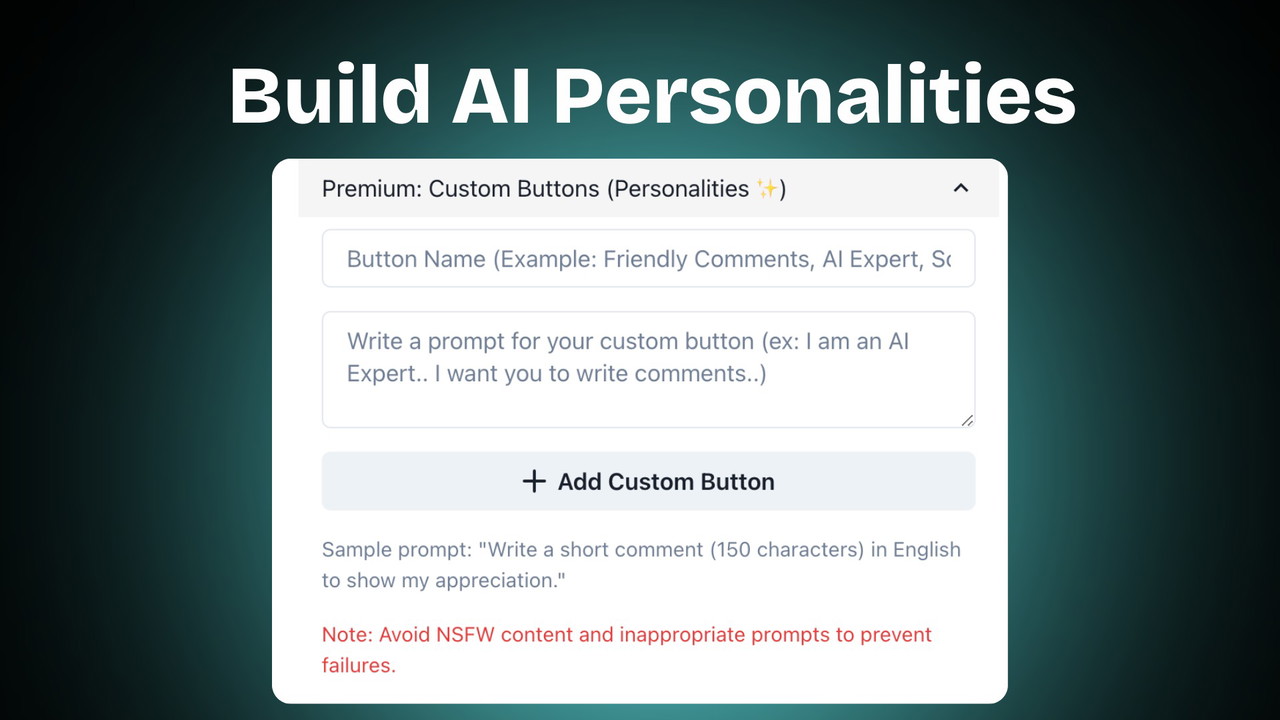Toggle the Personalities panel open or closed
Viewport: 1280px width, 720px height.
click(x=648, y=188)
